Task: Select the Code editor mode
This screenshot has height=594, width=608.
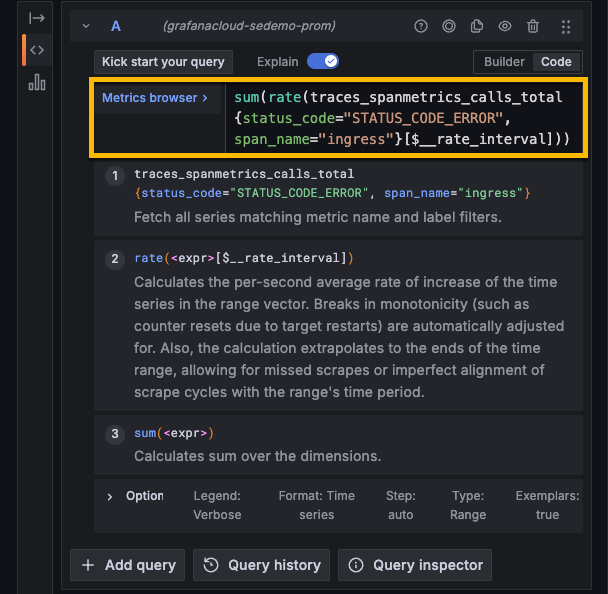Action: (x=556, y=61)
